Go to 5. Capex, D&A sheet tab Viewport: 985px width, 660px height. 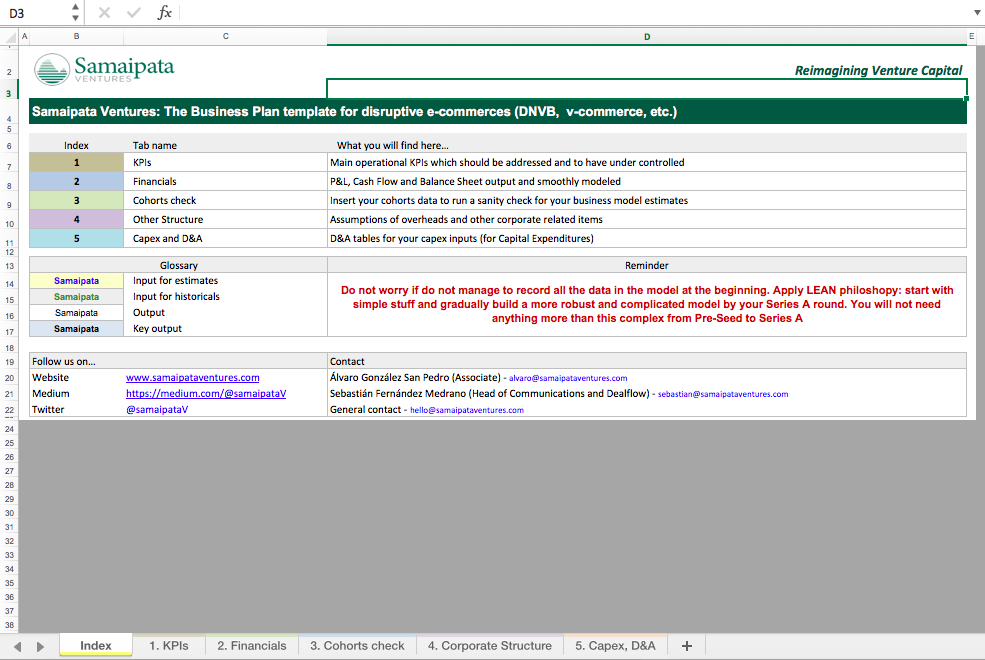pyautogui.click(x=615, y=646)
